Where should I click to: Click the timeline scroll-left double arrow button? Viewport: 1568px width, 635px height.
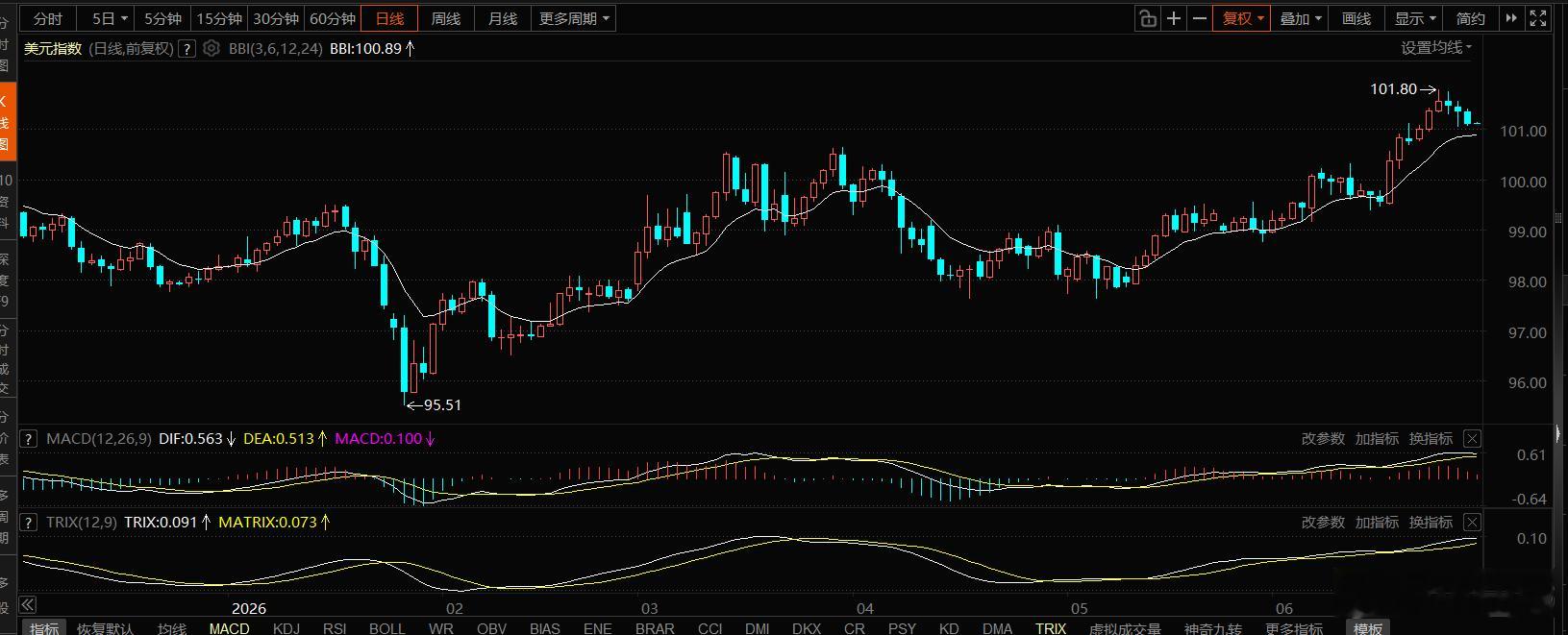28,604
